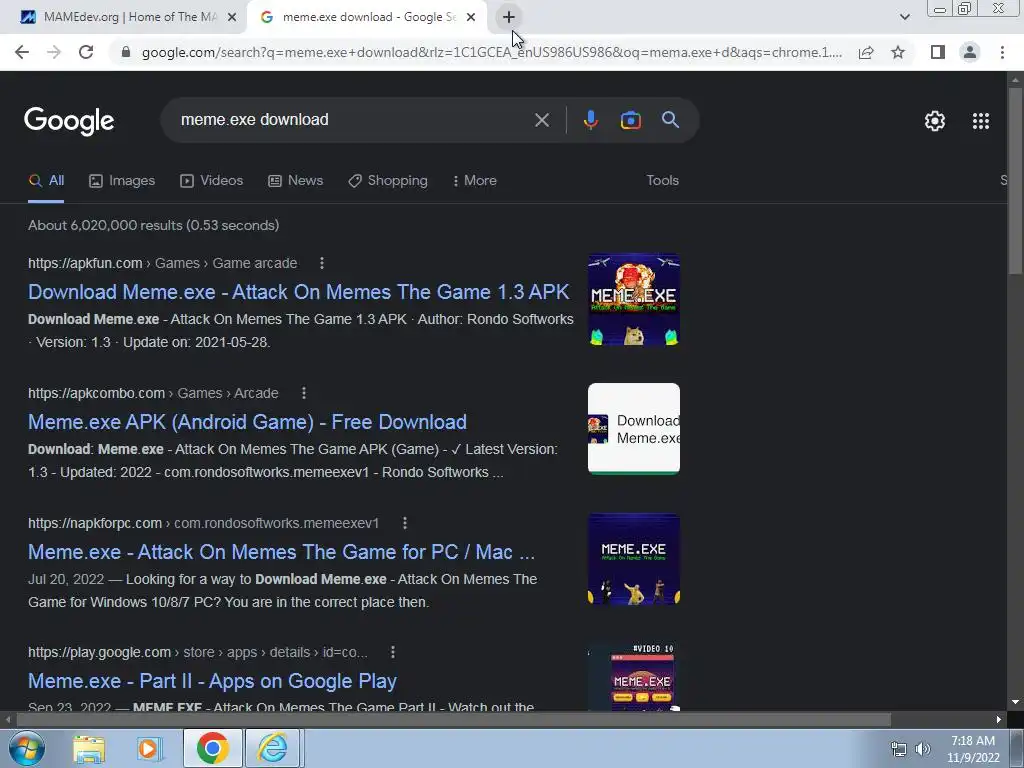Open Meme.exe for PC / Mac result
Viewport: 1024px width, 768px height.
tap(281, 552)
